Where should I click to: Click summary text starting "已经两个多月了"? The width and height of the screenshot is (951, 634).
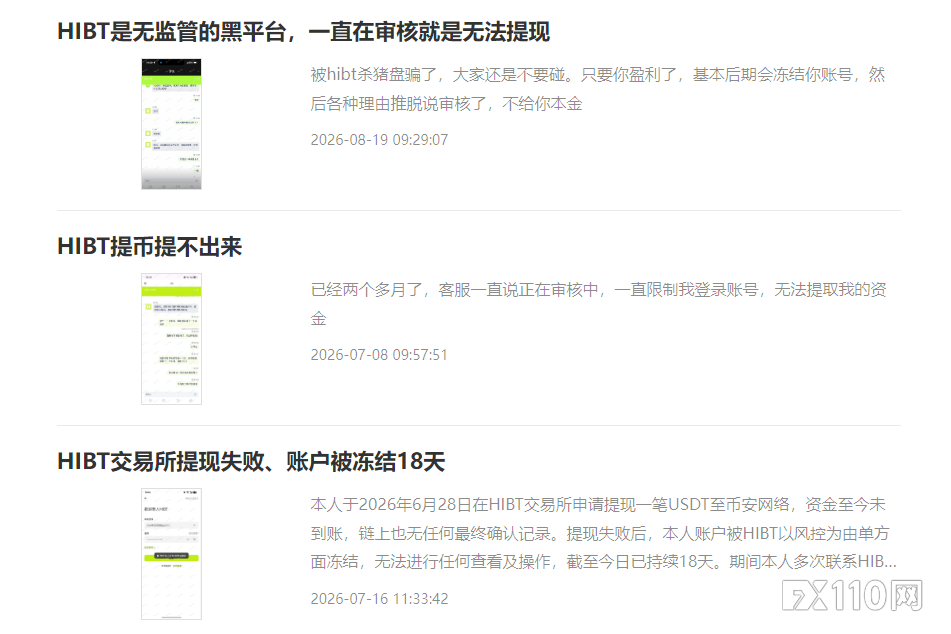(599, 304)
